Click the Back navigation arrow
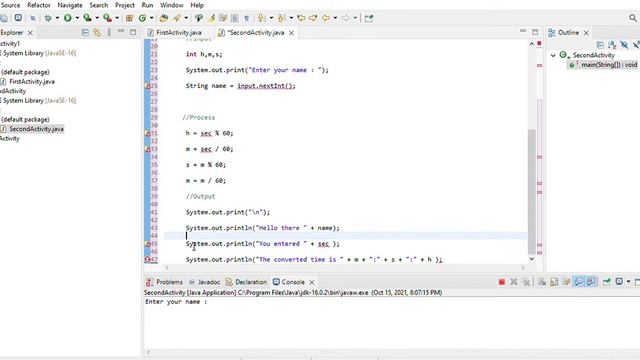This screenshot has width=640, height=360. pyautogui.click(x=326, y=18)
